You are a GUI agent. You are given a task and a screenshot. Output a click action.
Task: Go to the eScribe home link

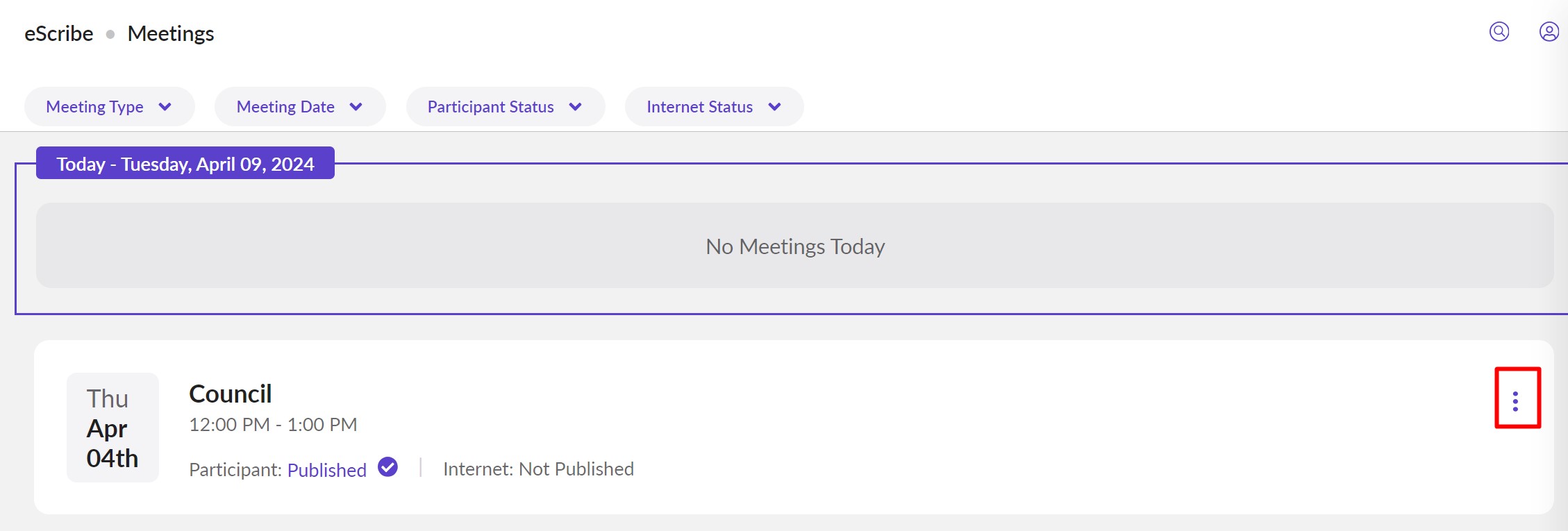tap(59, 33)
